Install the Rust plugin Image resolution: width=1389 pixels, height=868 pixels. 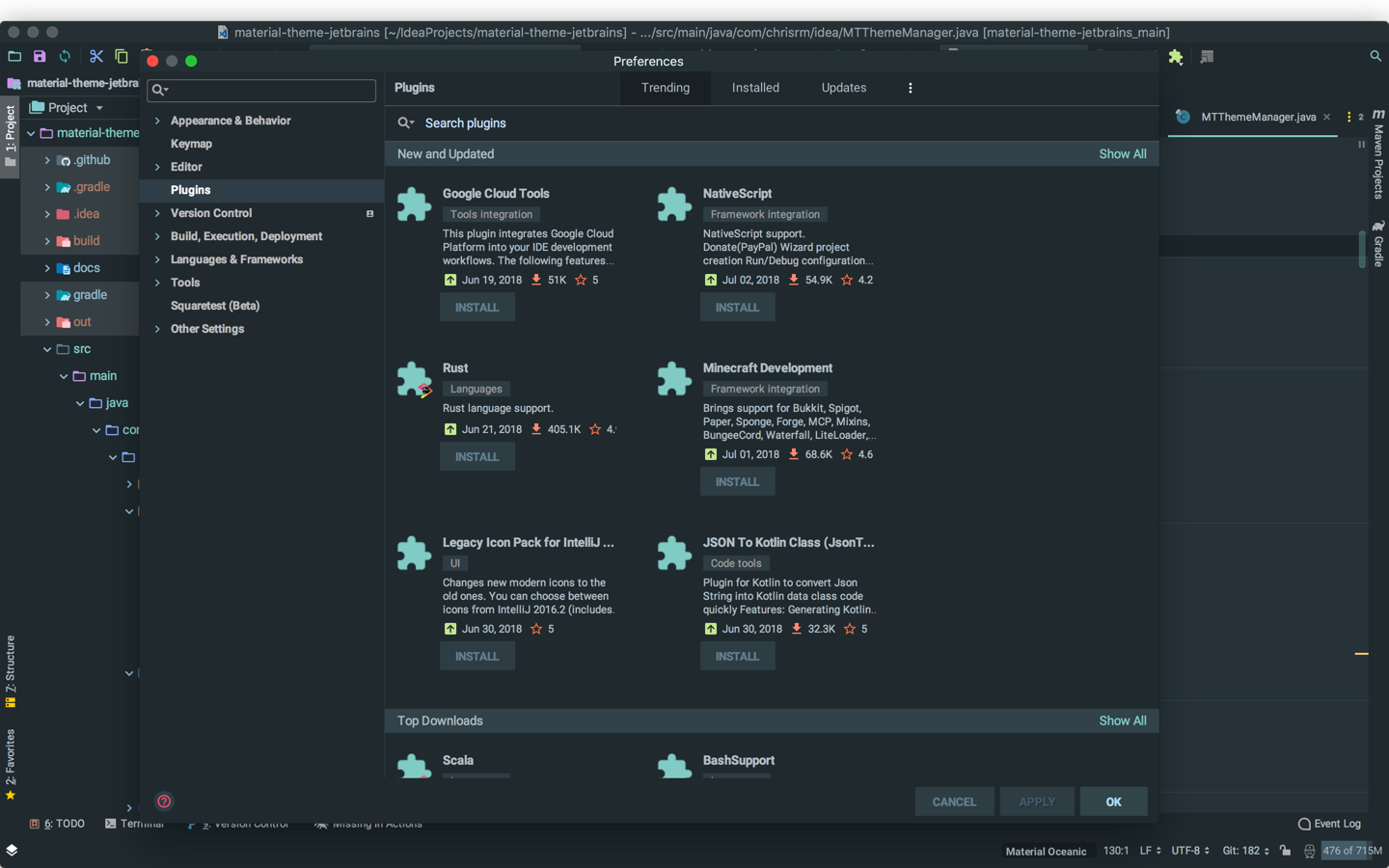477,457
